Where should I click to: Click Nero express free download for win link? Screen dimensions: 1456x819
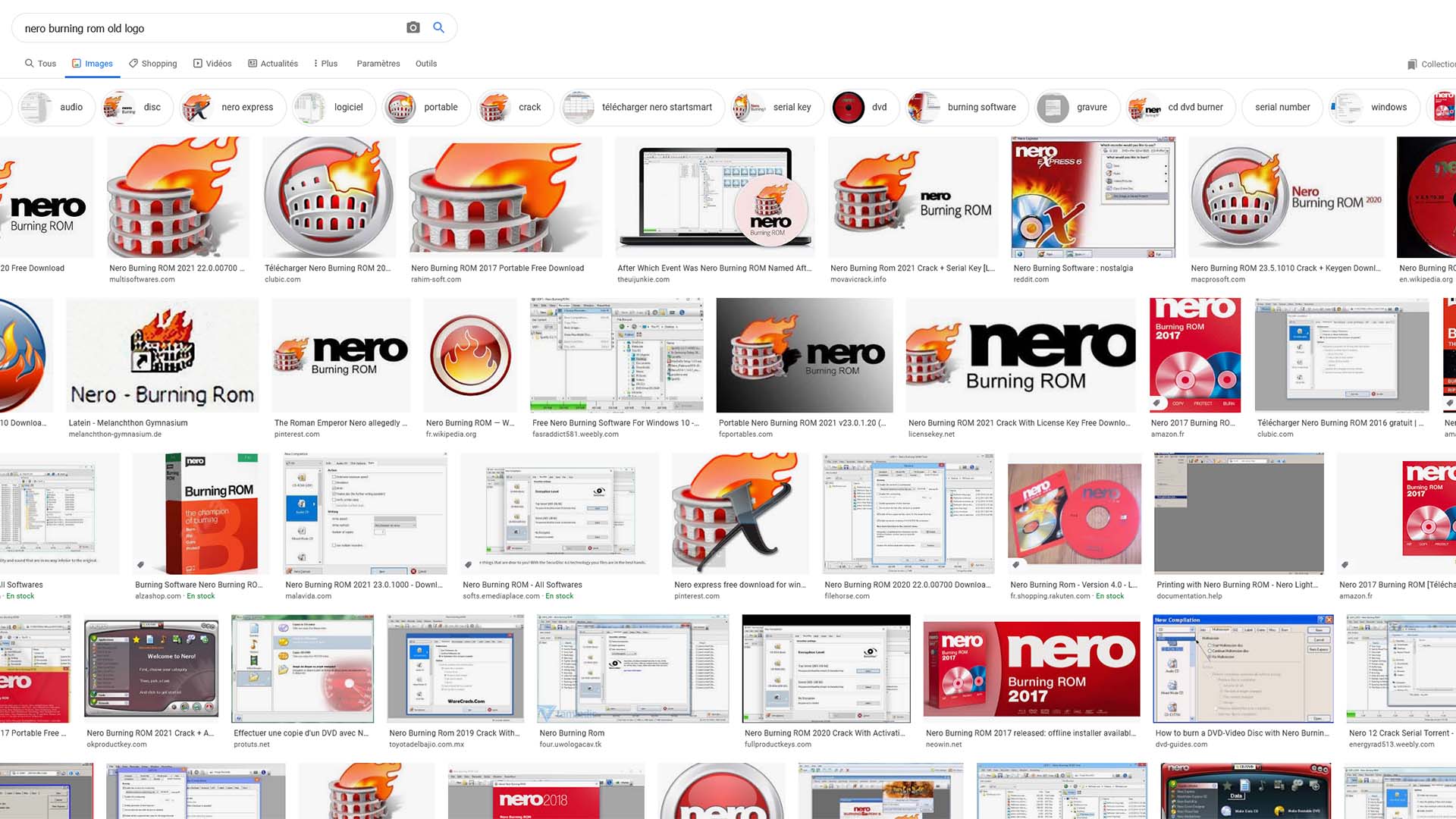click(740, 585)
